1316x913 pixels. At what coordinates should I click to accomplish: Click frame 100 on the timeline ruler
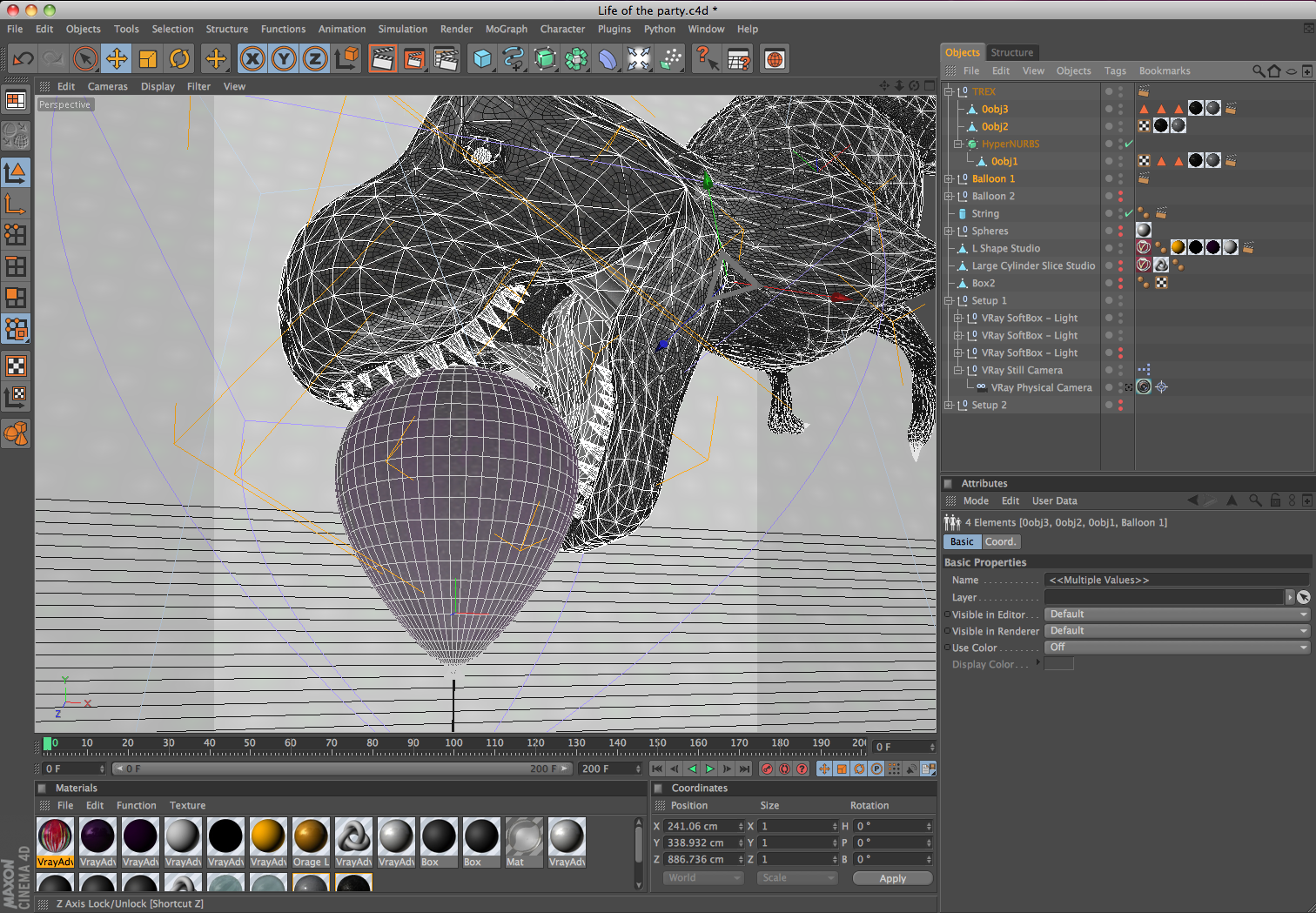pos(453,744)
